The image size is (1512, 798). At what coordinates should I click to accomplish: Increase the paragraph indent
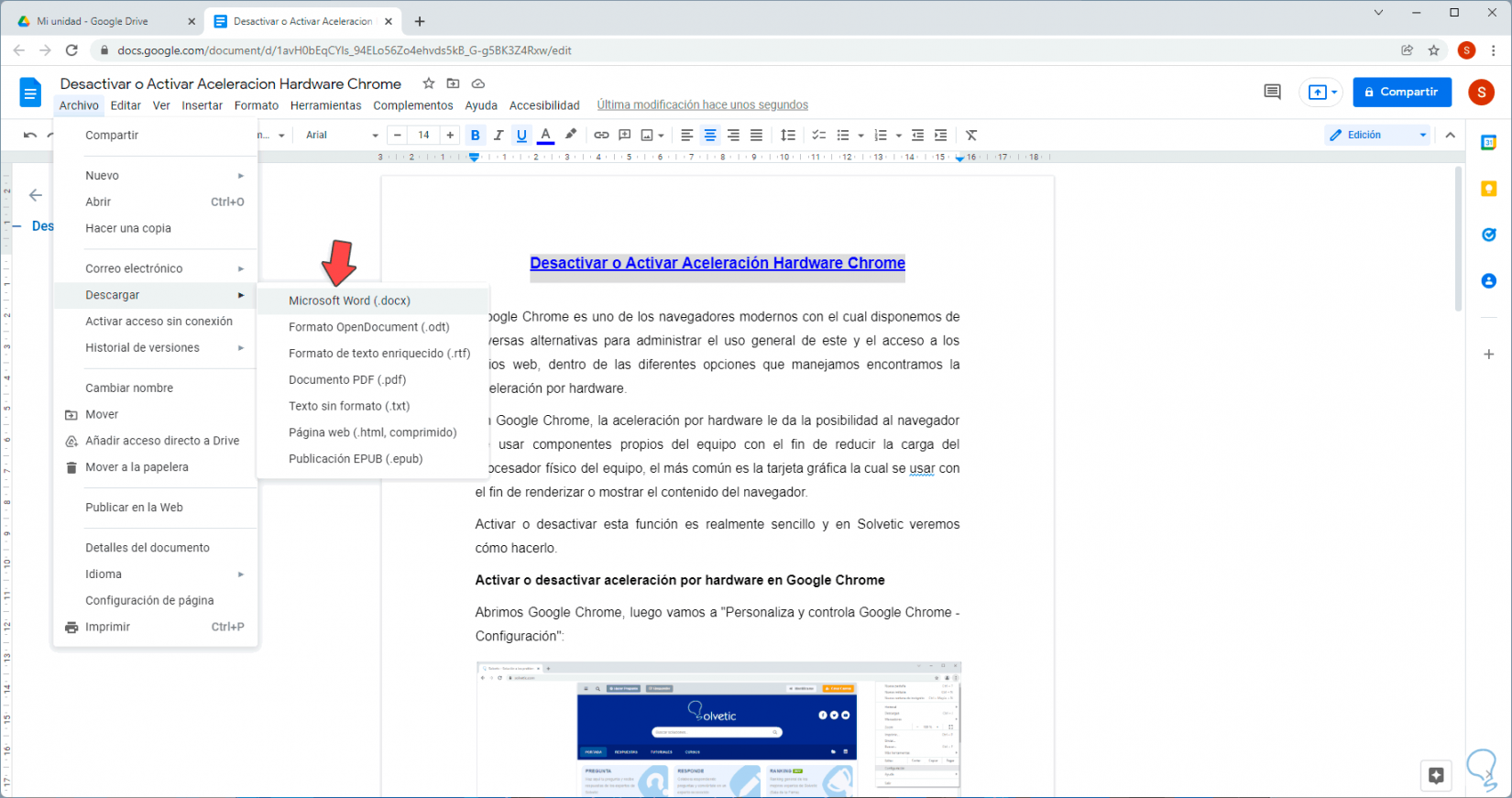click(940, 136)
